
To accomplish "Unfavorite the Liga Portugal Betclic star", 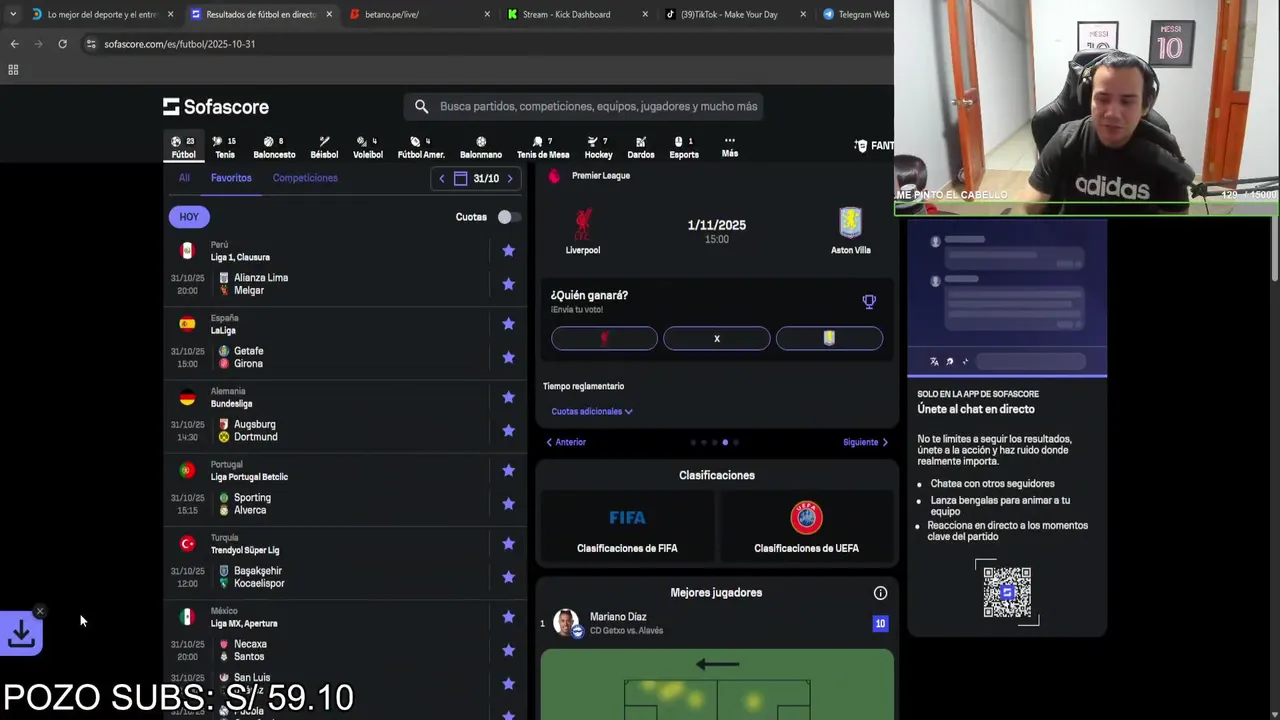I will (x=508, y=470).
